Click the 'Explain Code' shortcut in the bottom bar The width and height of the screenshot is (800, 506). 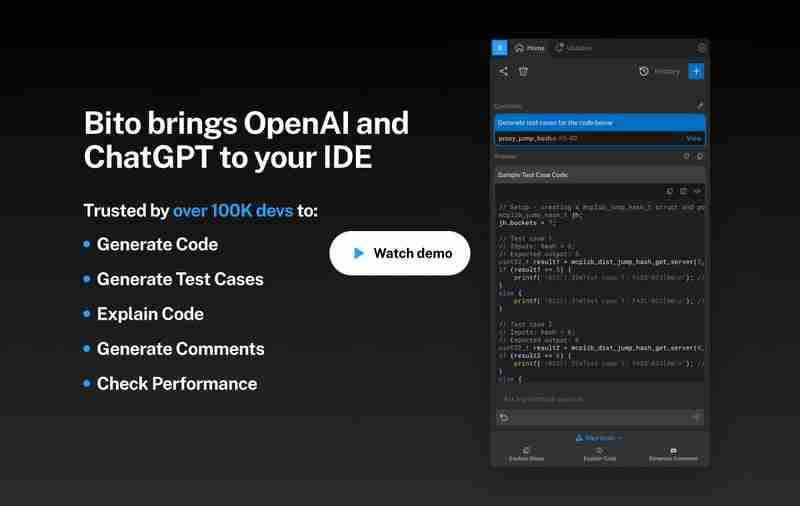click(599, 454)
